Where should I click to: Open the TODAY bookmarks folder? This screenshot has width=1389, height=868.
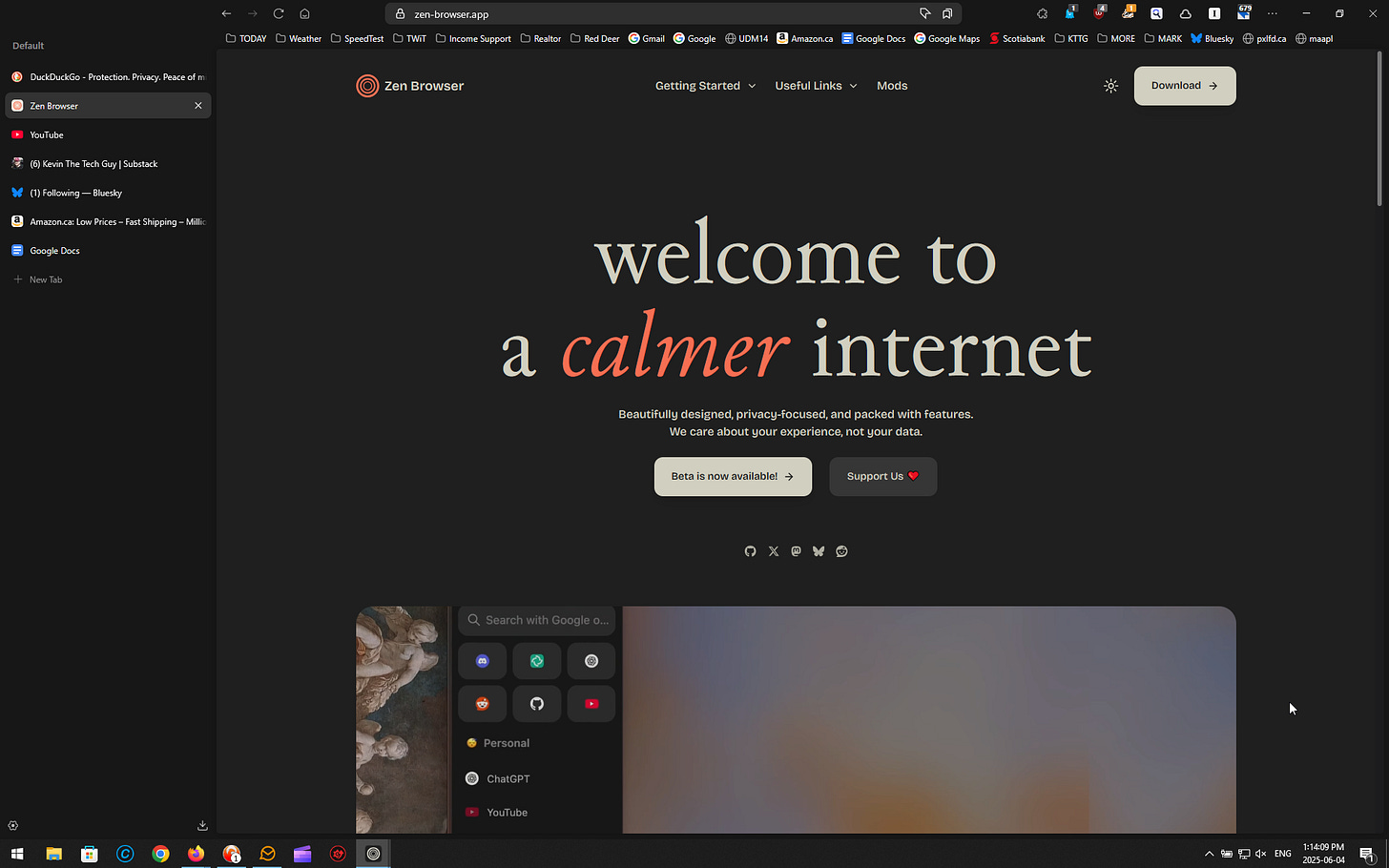246,39
